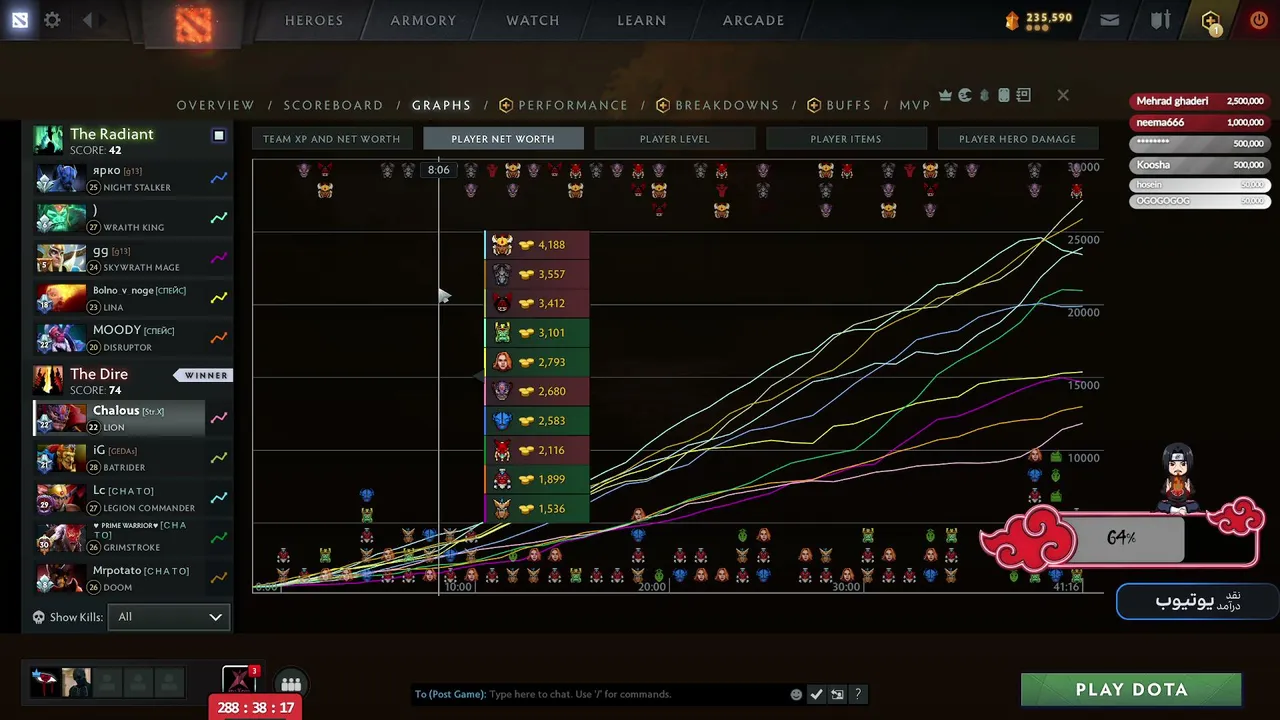Click the chat channel switch icon

837,694
